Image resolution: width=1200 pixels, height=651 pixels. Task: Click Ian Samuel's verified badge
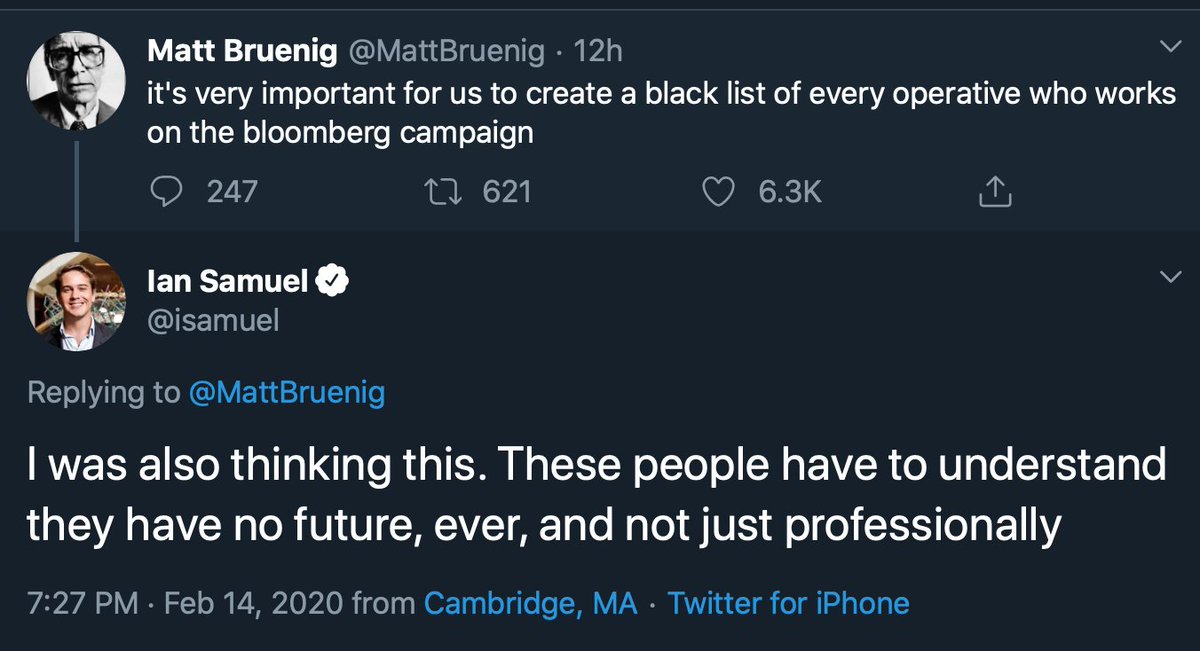[331, 283]
